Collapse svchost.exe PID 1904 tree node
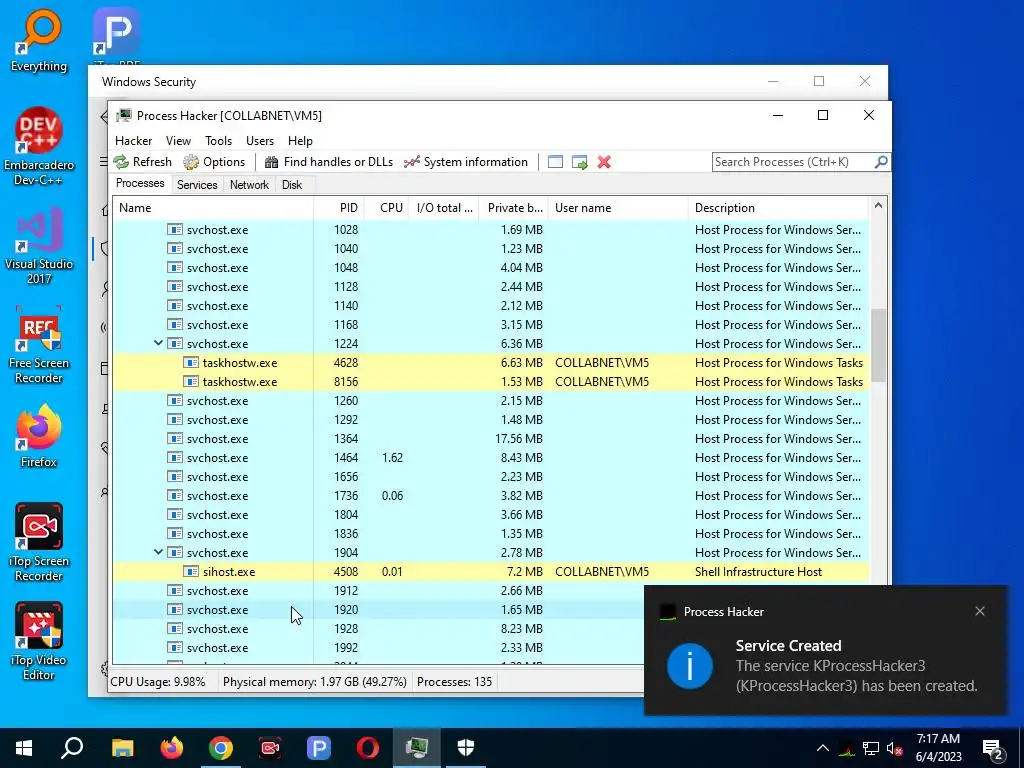Viewport: 1024px width, 768px height. [158, 552]
